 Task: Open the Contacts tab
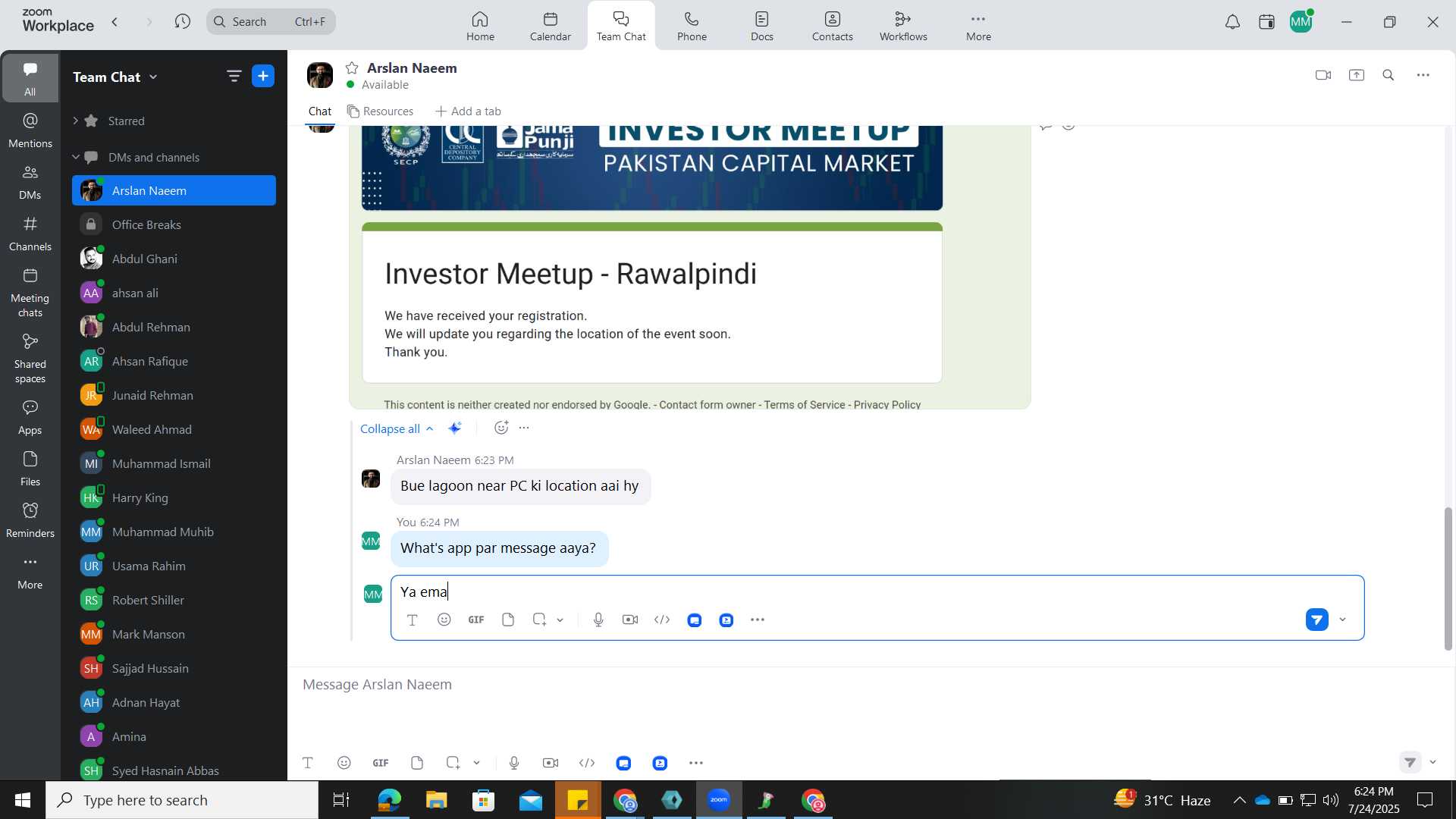click(x=833, y=26)
